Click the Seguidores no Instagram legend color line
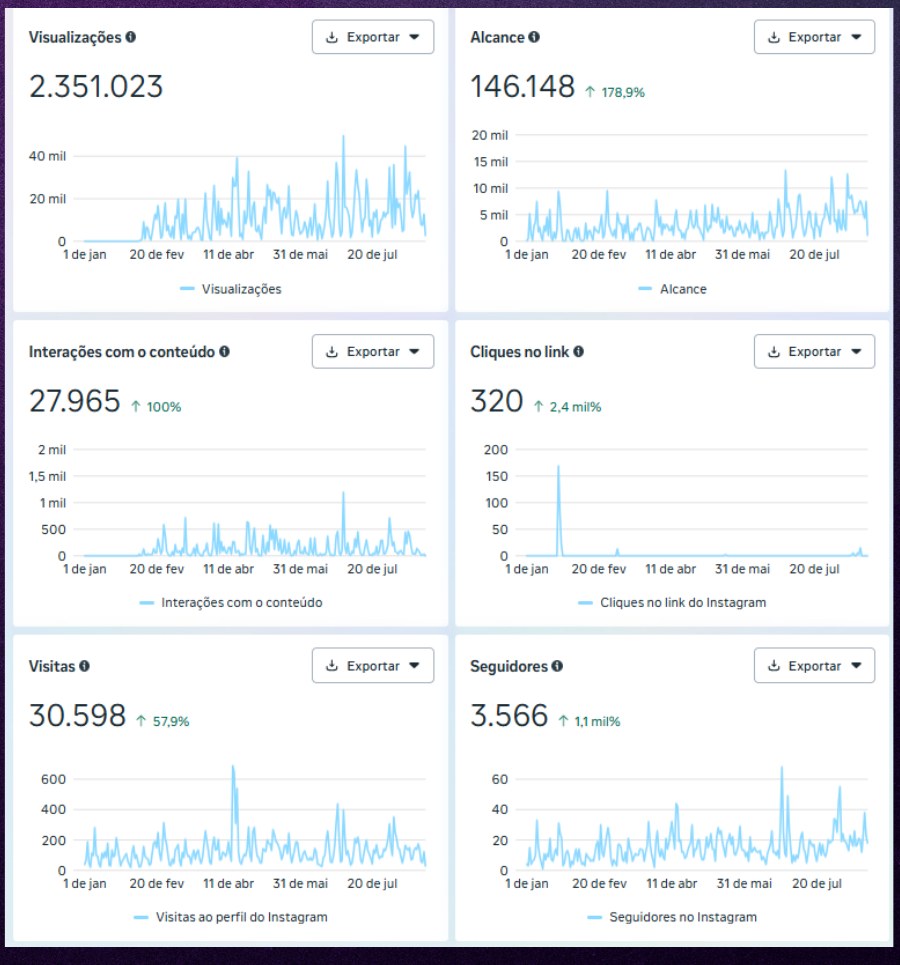The height and width of the screenshot is (965, 900). coord(594,918)
